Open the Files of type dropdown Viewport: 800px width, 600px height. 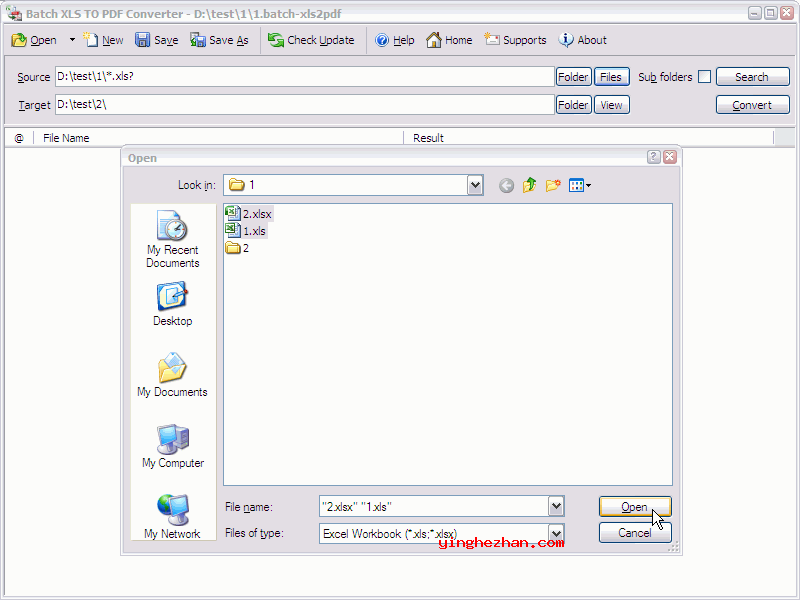pos(556,533)
